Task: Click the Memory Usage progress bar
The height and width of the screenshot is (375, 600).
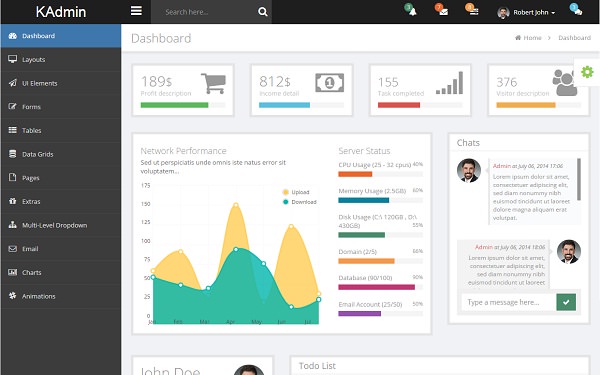Action: point(380,200)
